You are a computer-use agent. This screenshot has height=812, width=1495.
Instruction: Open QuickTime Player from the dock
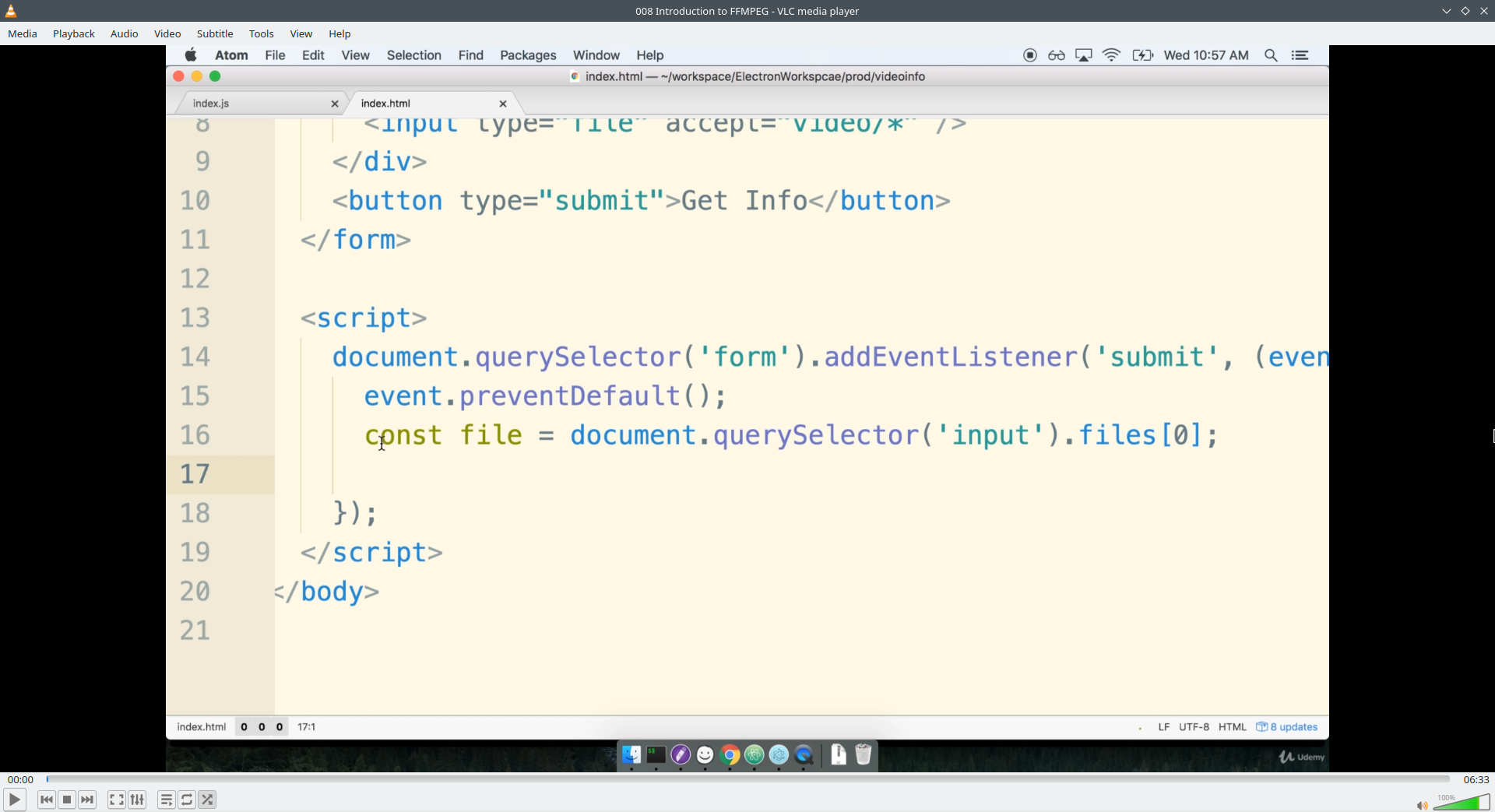click(x=804, y=754)
